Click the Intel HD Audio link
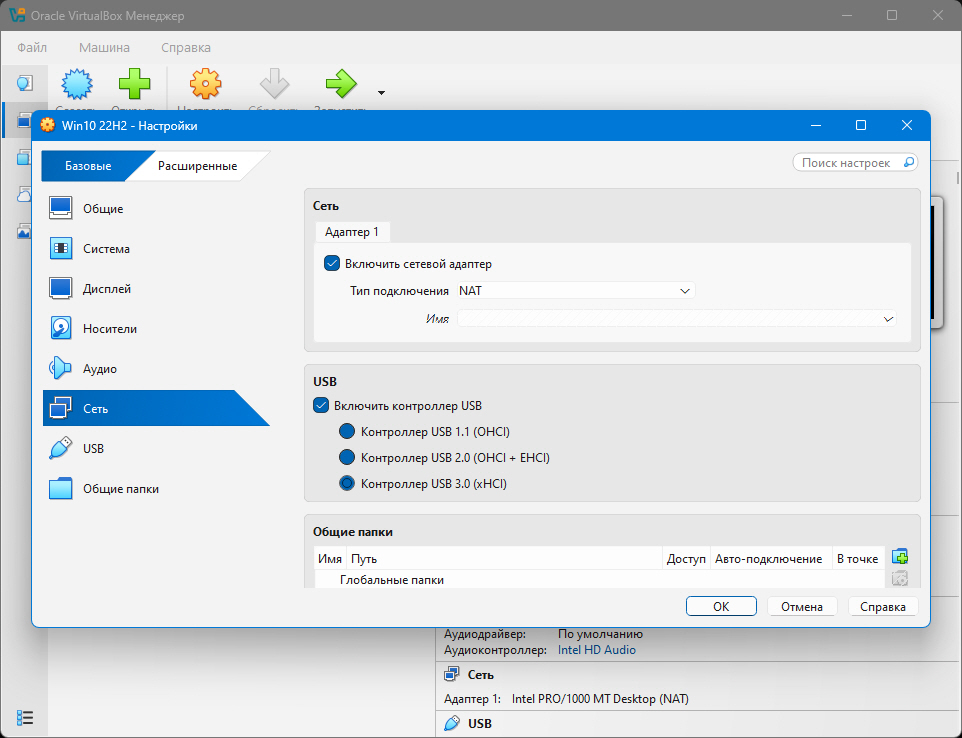 pyautogui.click(x=596, y=650)
